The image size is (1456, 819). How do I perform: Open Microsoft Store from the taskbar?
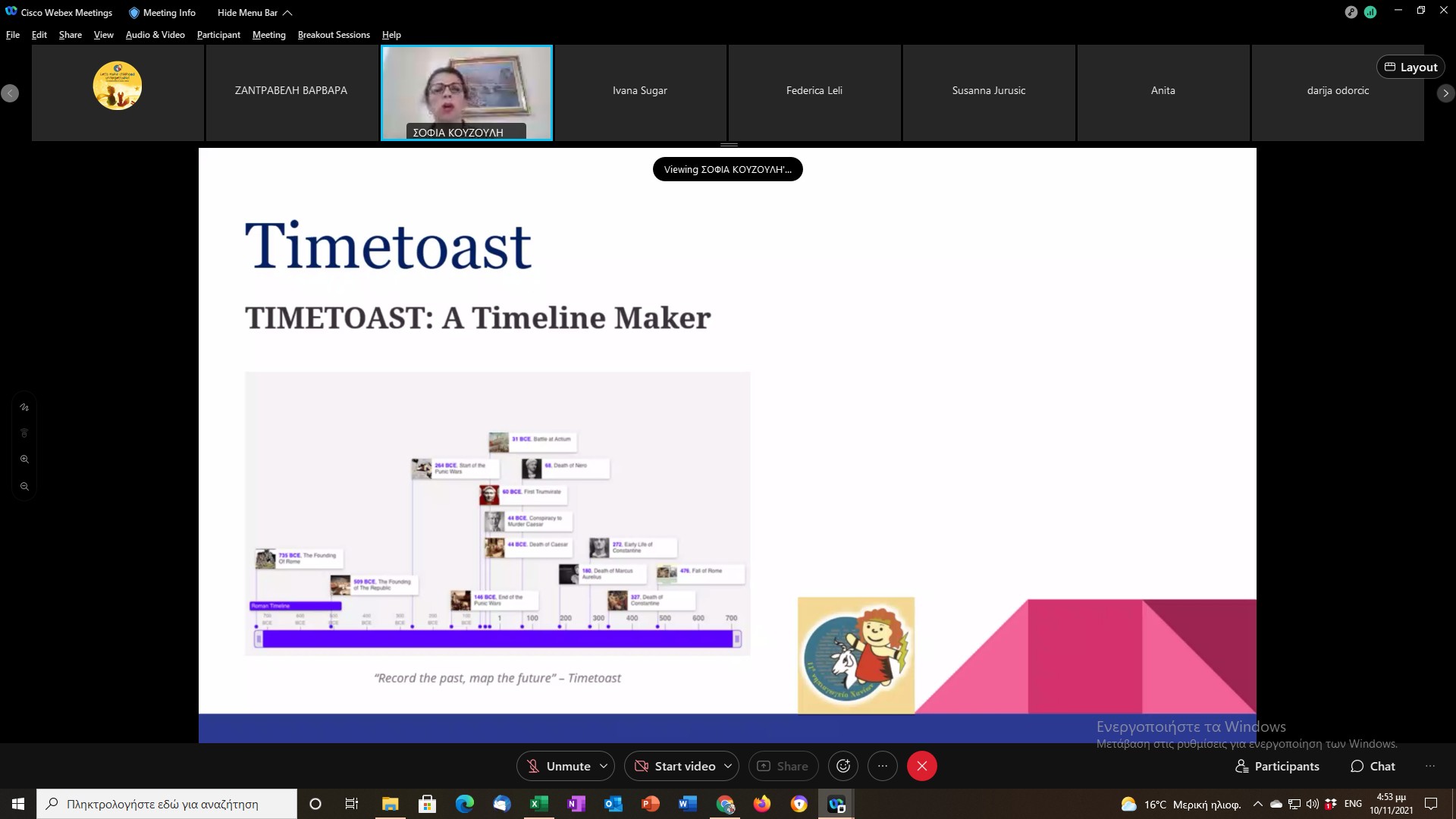[x=427, y=804]
